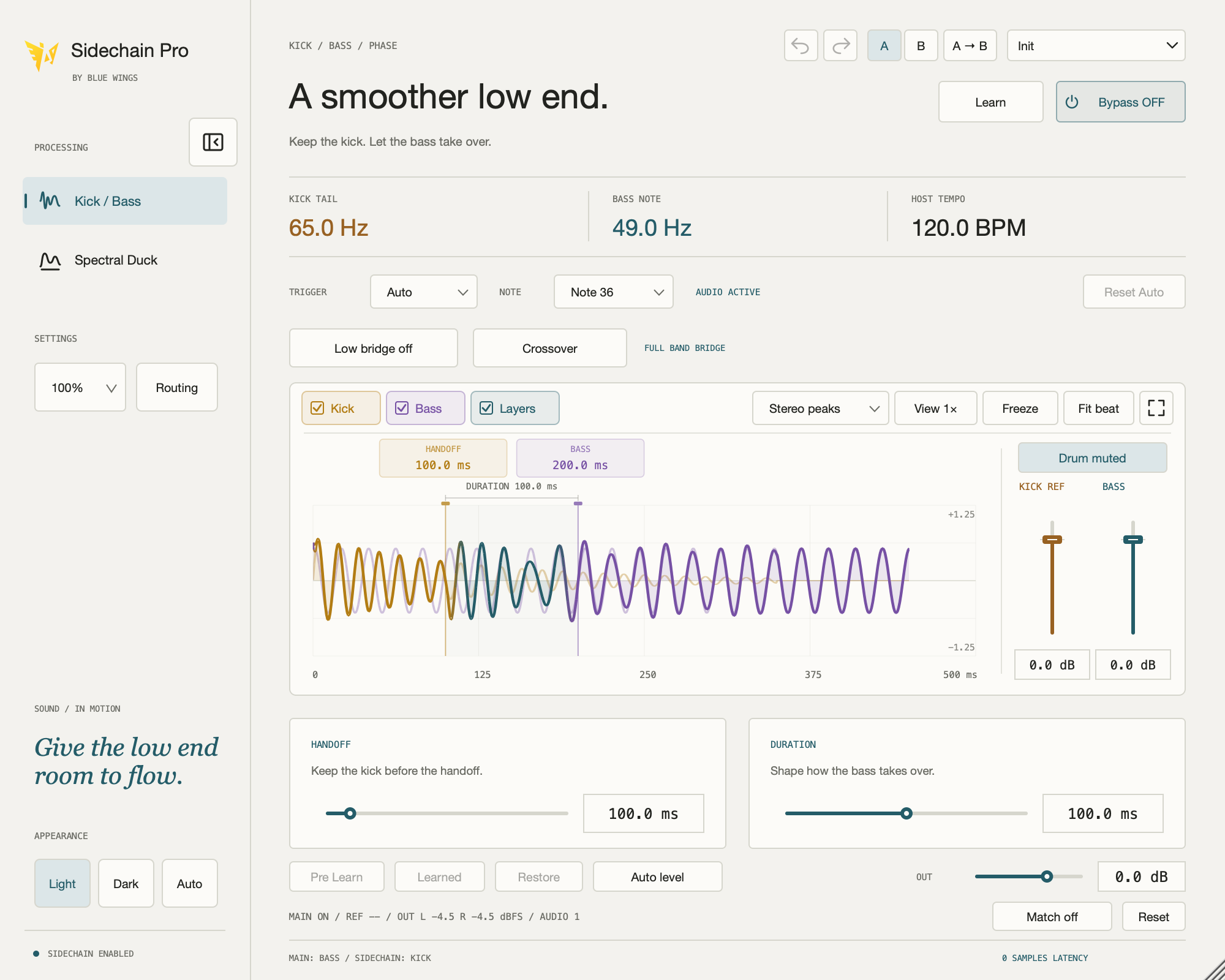Click the OUT level slider handle
This screenshot has height=980, width=1225.
tap(1047, 876)
